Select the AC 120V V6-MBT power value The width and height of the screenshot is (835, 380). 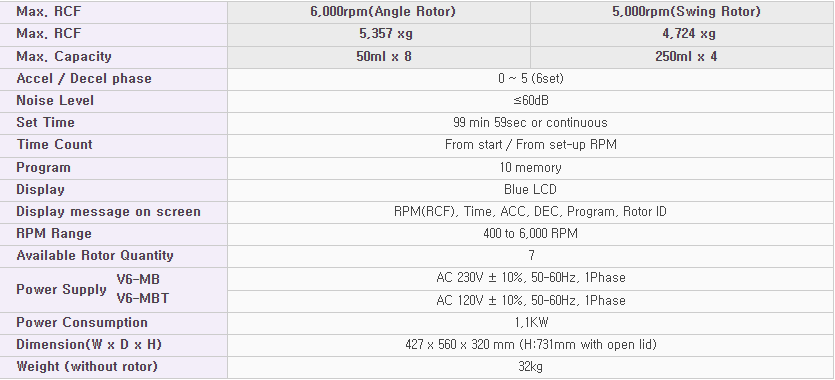(x=530, y=301)
